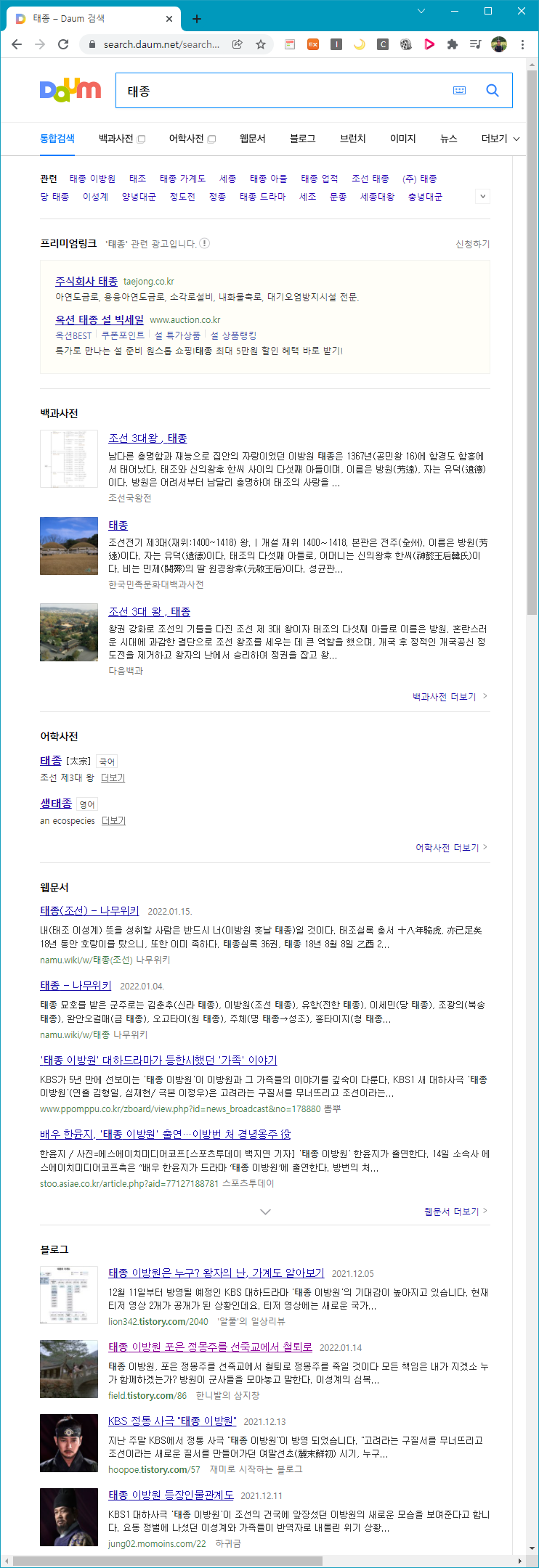Screen dimensions: 539x1568
Task: Switch to the 뉴스 tab
Action: tap(449, 138)
